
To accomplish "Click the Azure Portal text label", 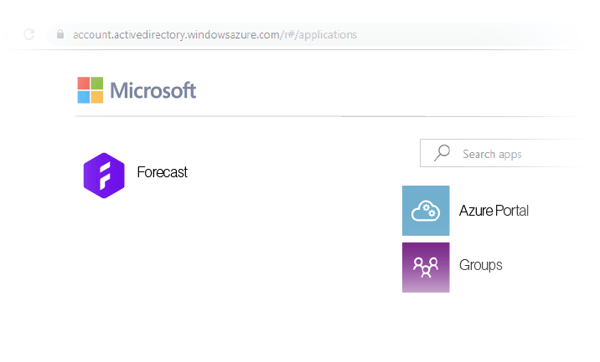I will pos(494,210).
